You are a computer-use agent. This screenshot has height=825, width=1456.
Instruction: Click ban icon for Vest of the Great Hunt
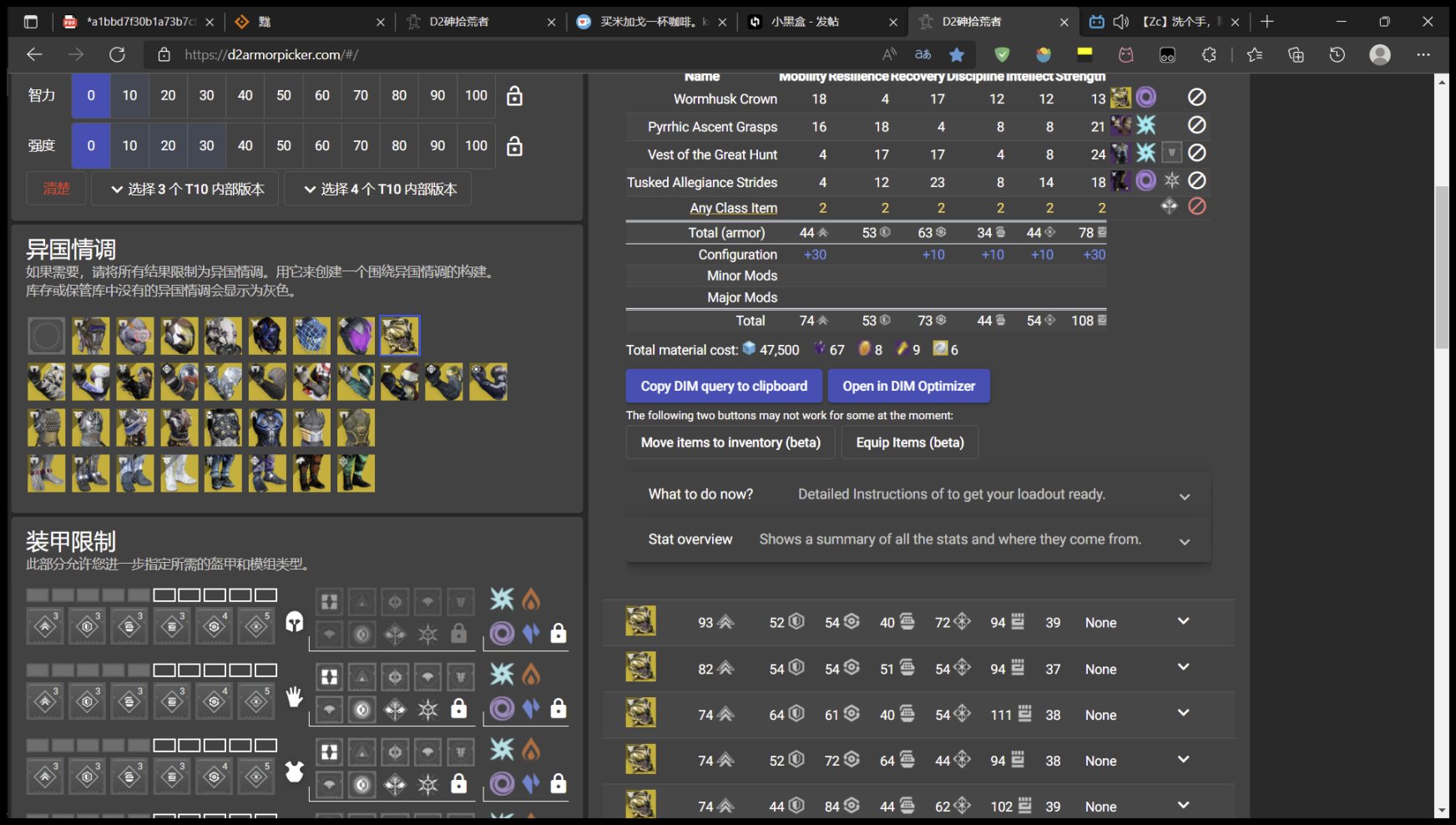pos(1196,153)
